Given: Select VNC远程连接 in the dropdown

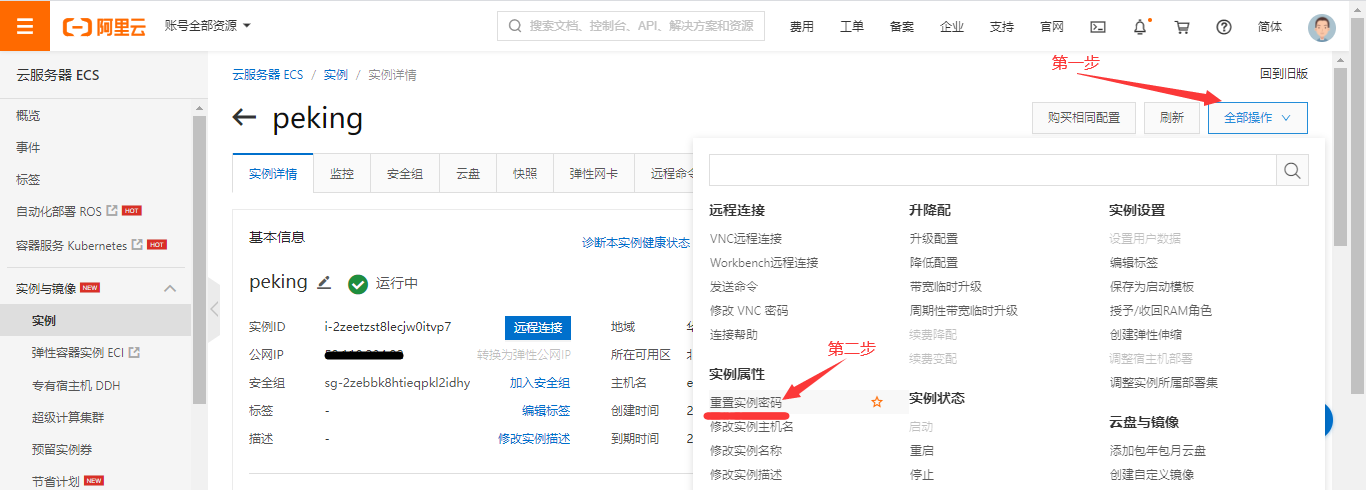Looking at the screenshot, I should click(746, 239).
